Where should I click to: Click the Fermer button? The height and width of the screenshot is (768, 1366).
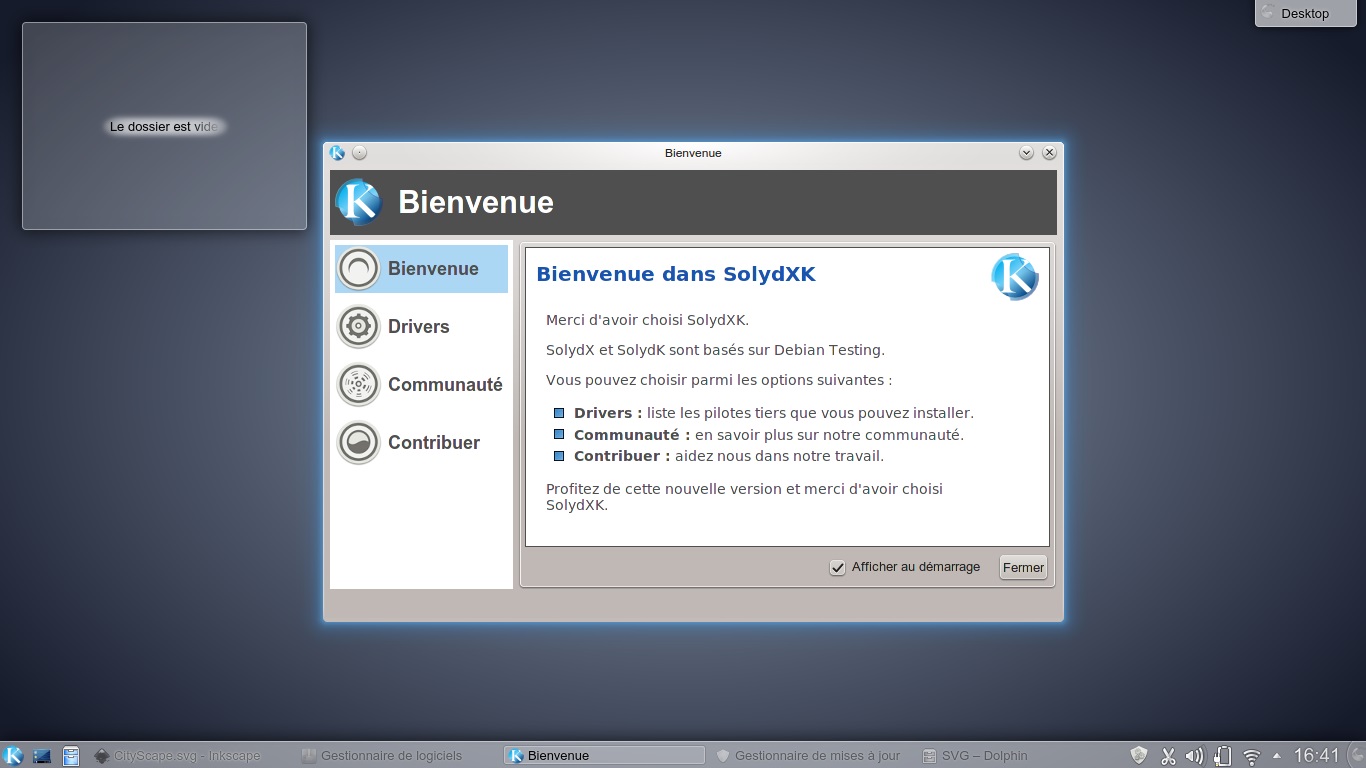[1023, 567]
